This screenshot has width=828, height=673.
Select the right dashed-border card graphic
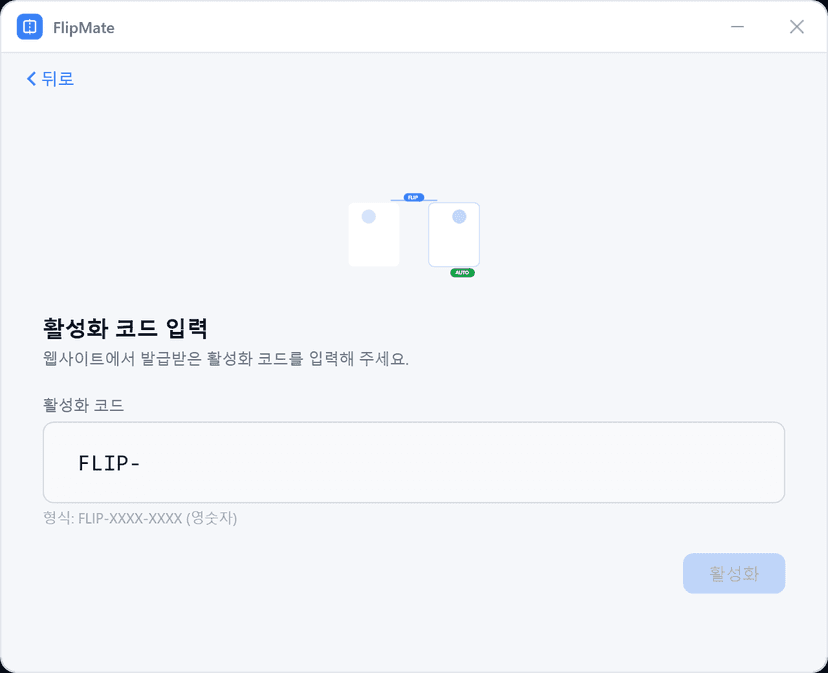click(454, 240)
